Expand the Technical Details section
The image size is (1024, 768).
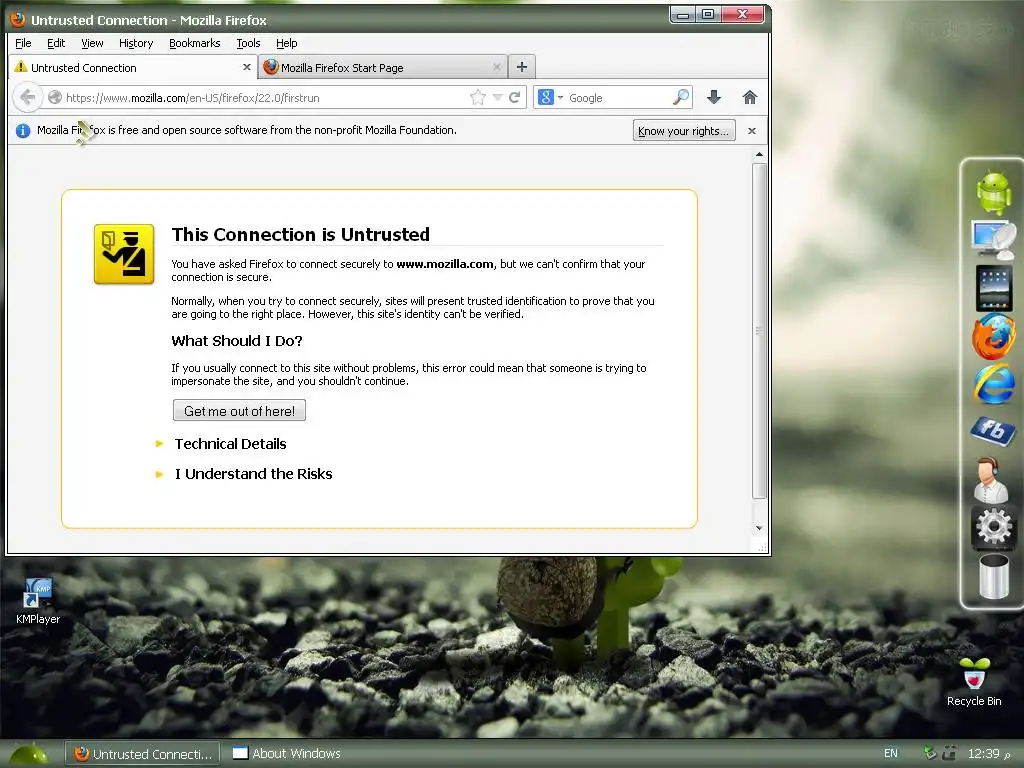point(230,444)
